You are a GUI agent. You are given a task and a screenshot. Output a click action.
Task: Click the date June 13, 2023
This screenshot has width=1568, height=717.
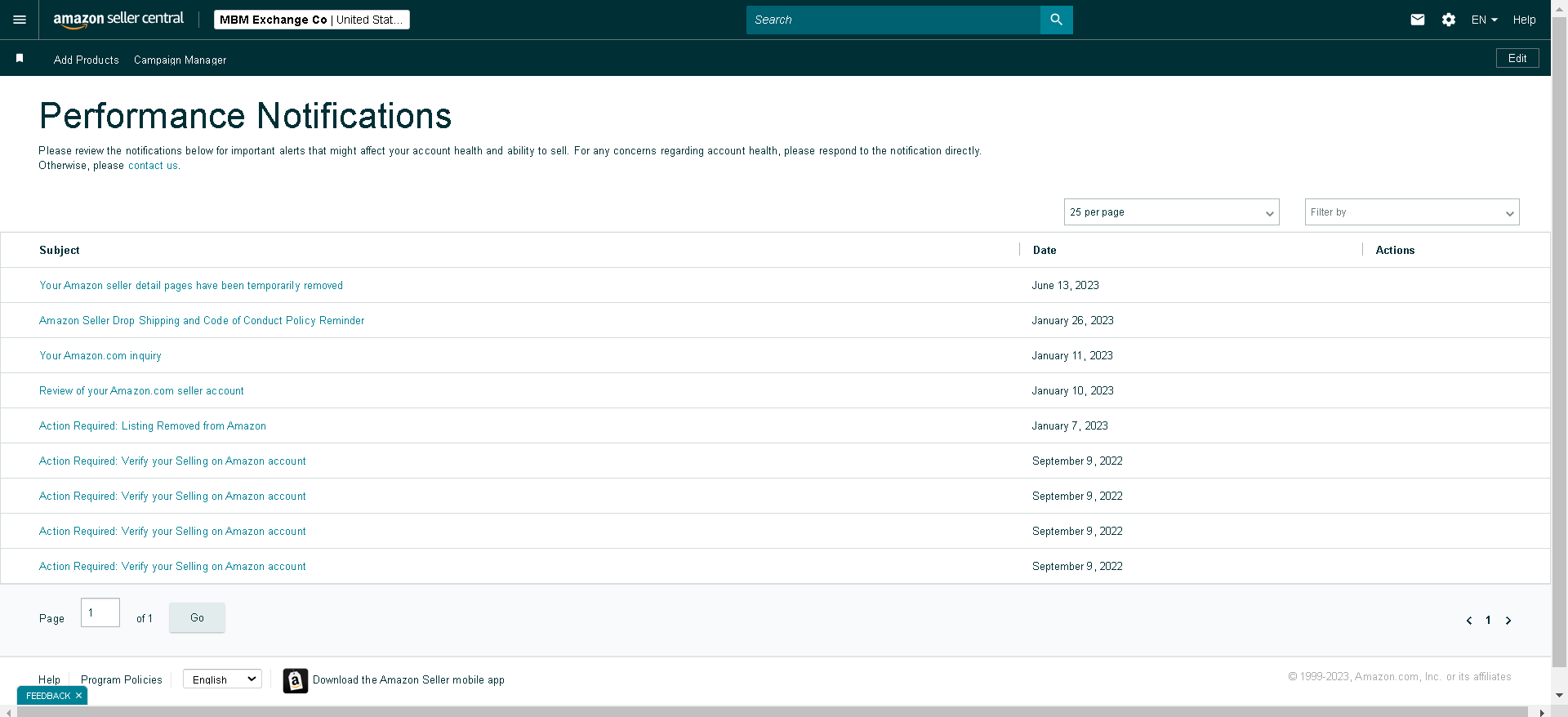[1066, 286]
